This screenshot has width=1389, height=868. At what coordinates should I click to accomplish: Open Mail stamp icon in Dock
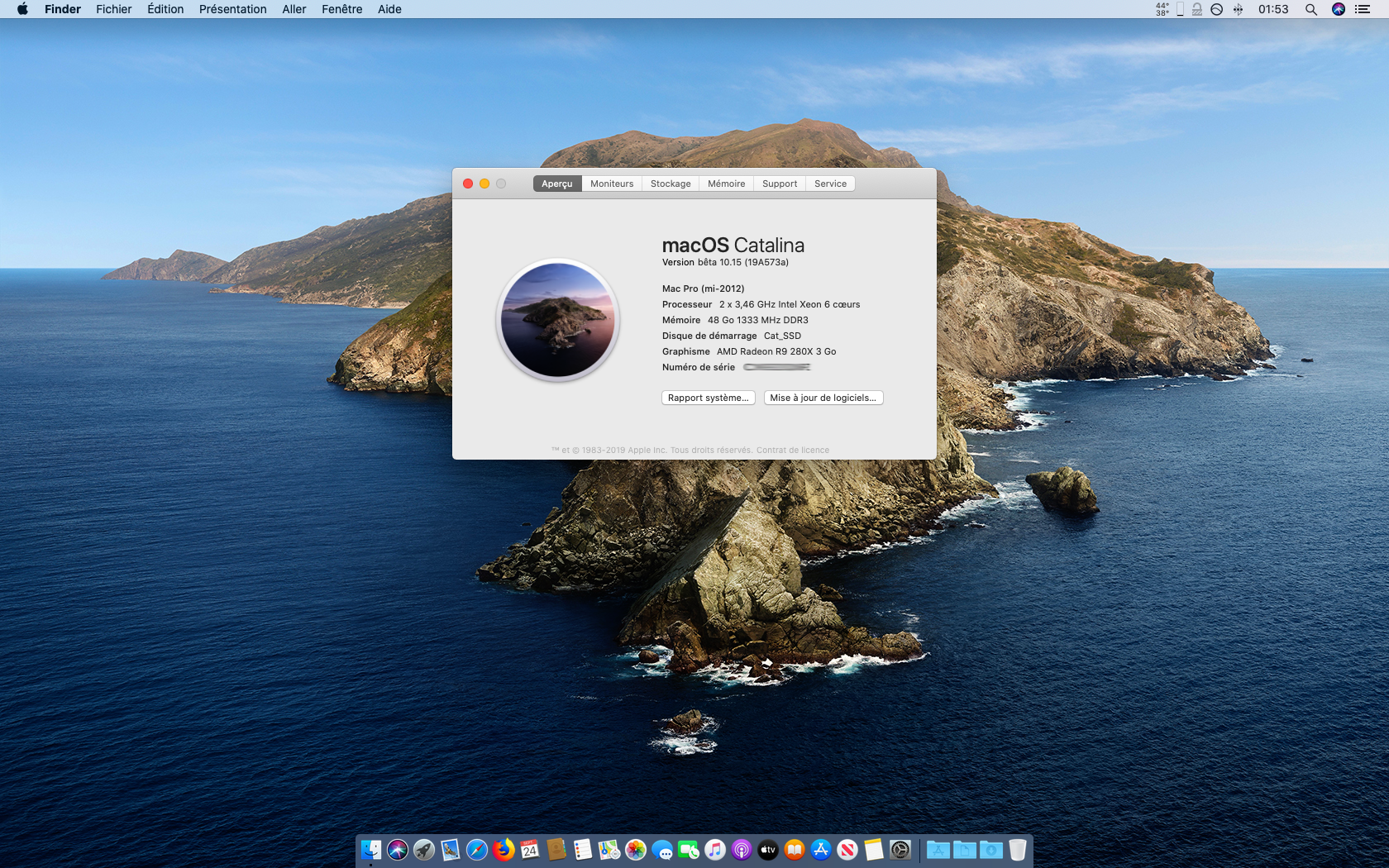[x=451, y=850]
